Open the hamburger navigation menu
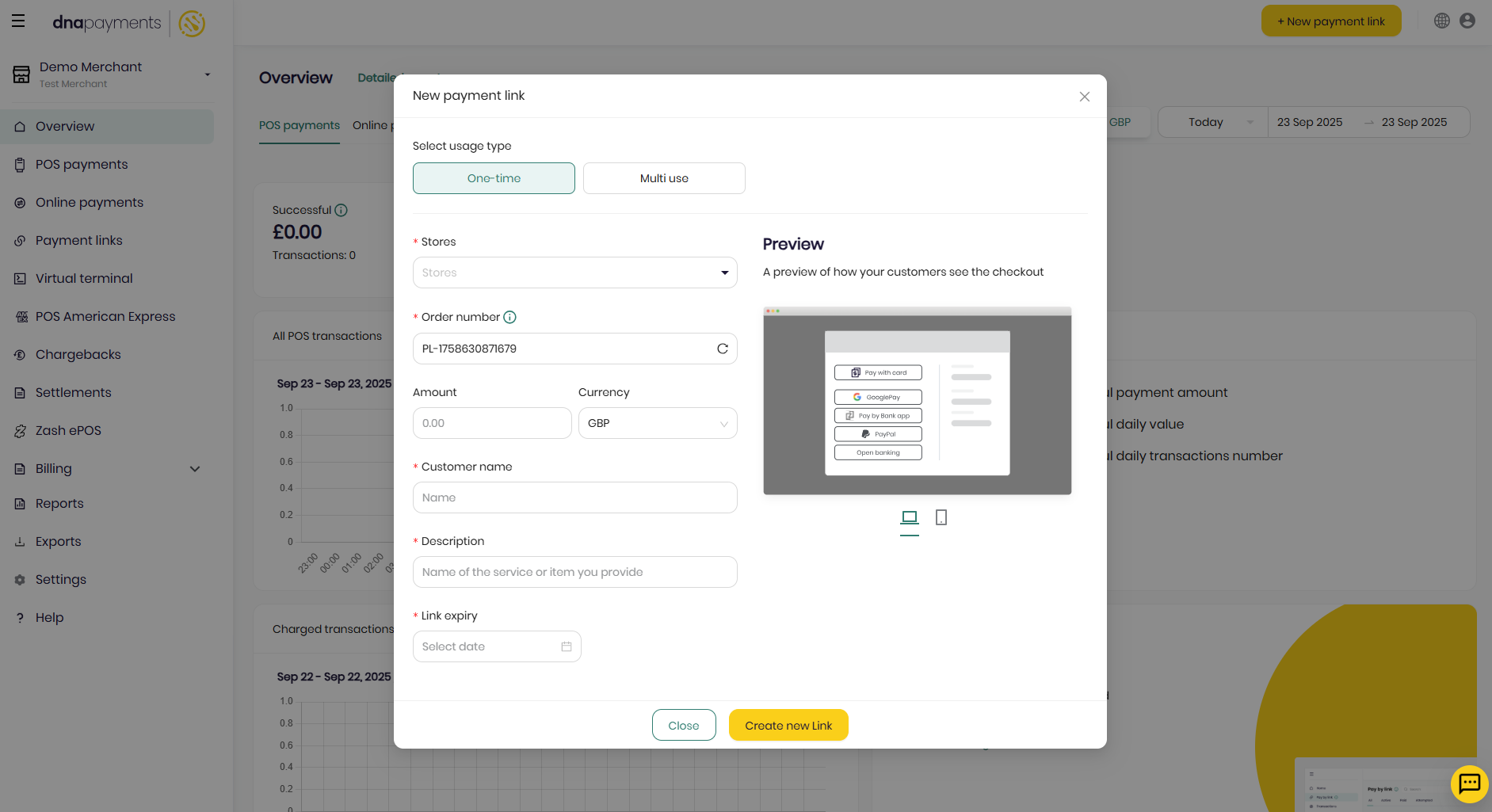The image size is (1492, 812). click(x=17, y=21)
